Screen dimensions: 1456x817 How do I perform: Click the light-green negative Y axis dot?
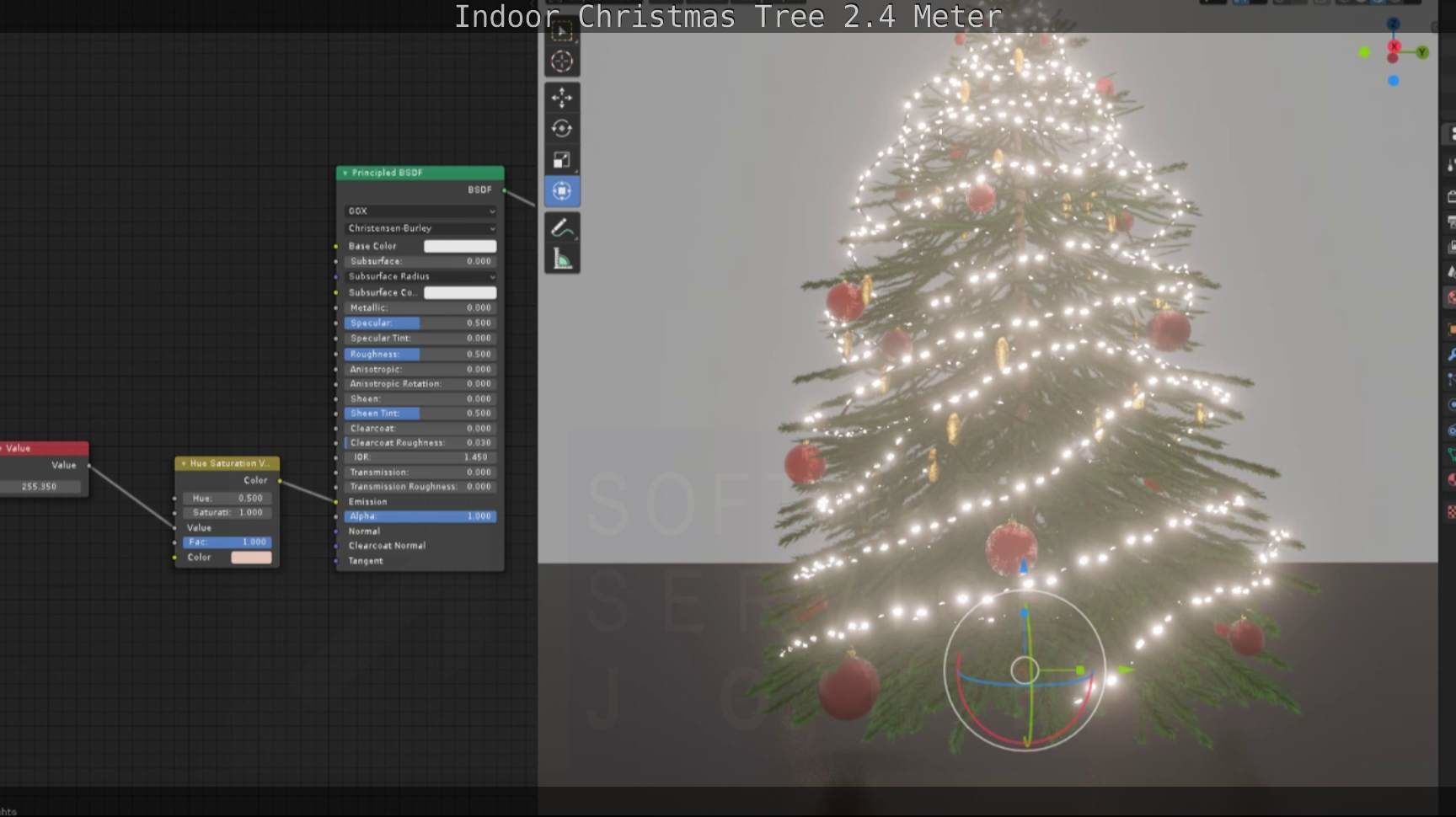point(1365,52)
